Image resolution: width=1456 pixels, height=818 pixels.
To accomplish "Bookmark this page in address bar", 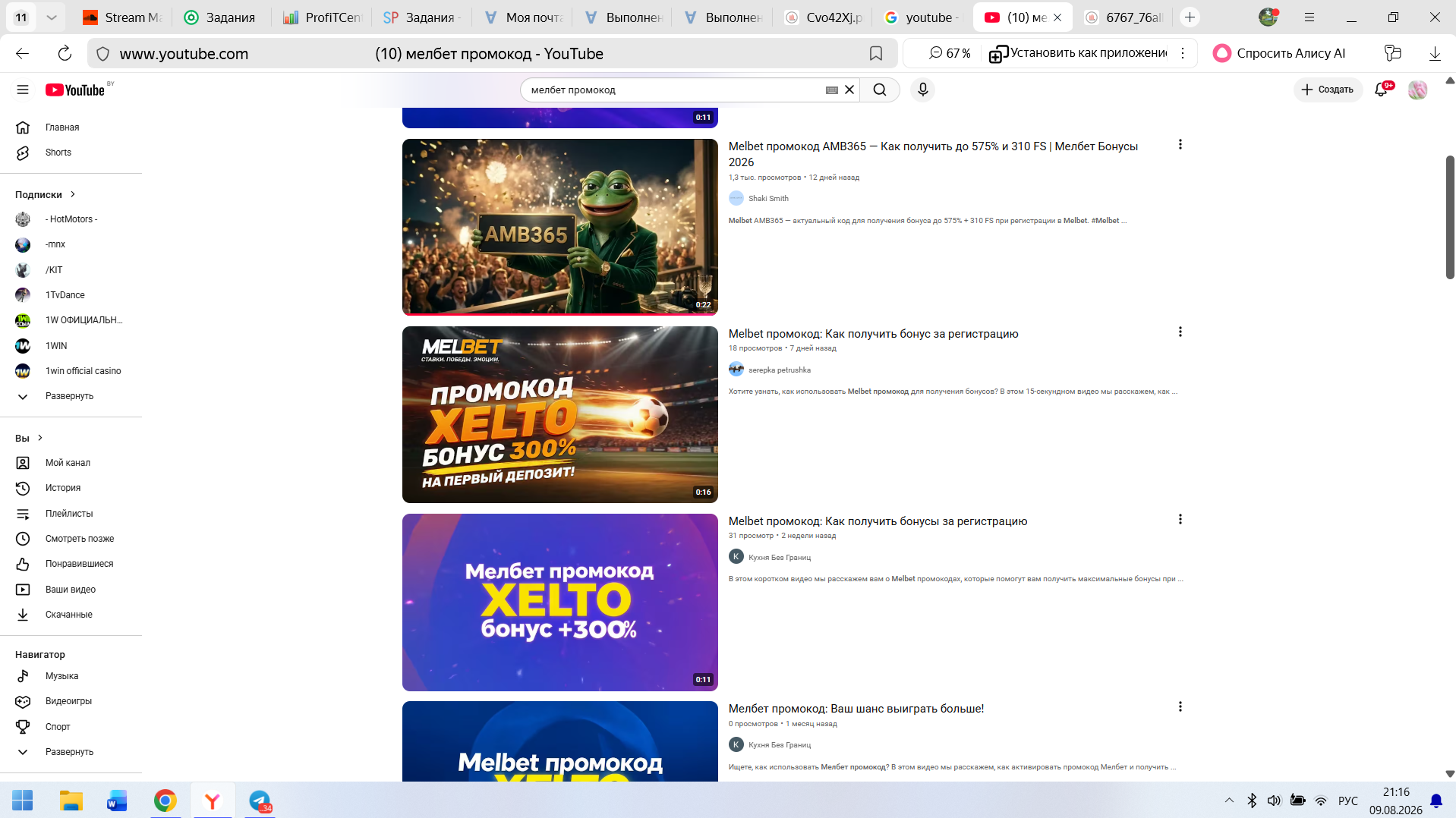I will point(875,53).
